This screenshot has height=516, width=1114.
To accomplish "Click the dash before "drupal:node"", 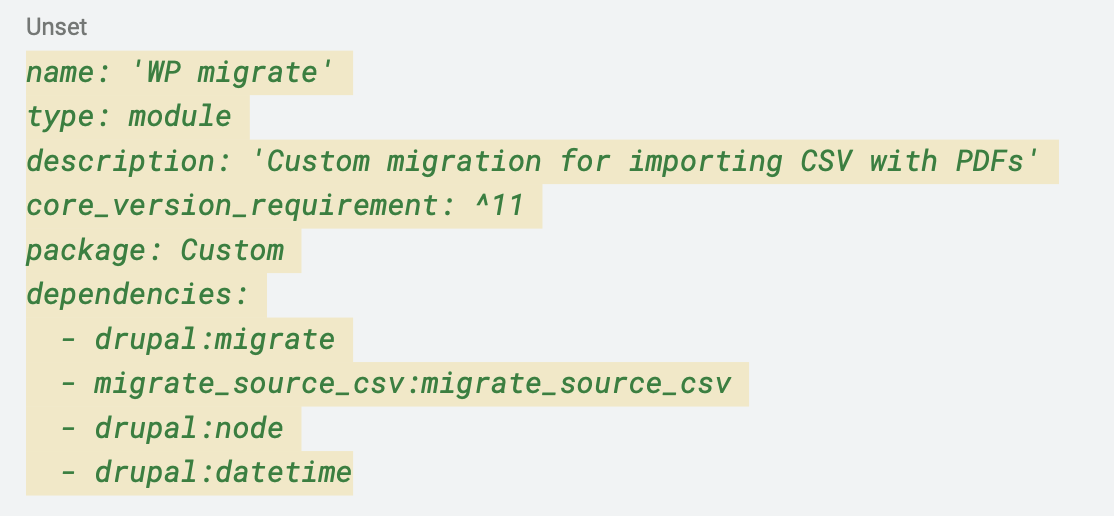I will [68, 428].
